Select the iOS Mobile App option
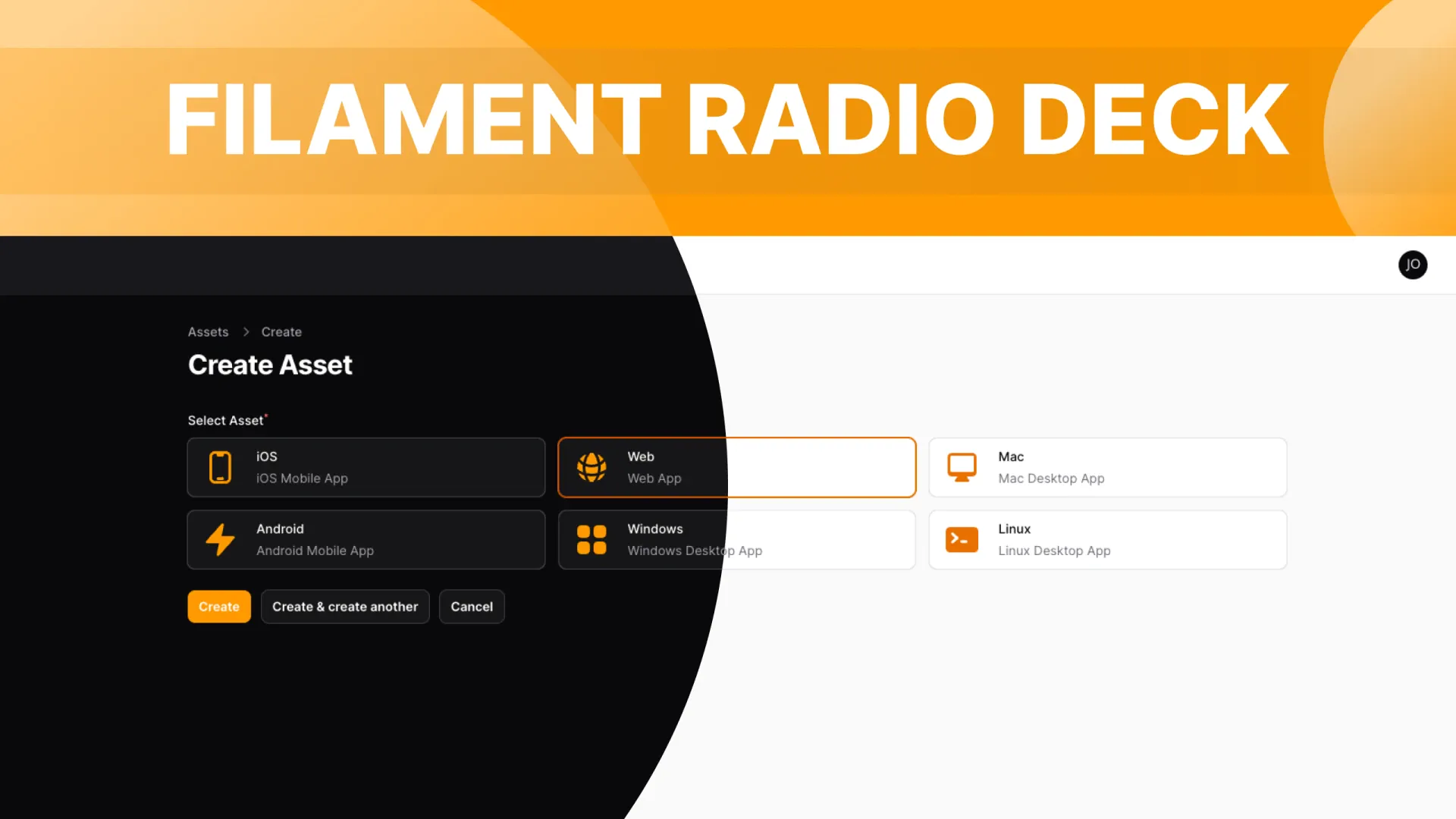Screen dimensions: 1456x819 pyautogui.click(x=366, y=467)
